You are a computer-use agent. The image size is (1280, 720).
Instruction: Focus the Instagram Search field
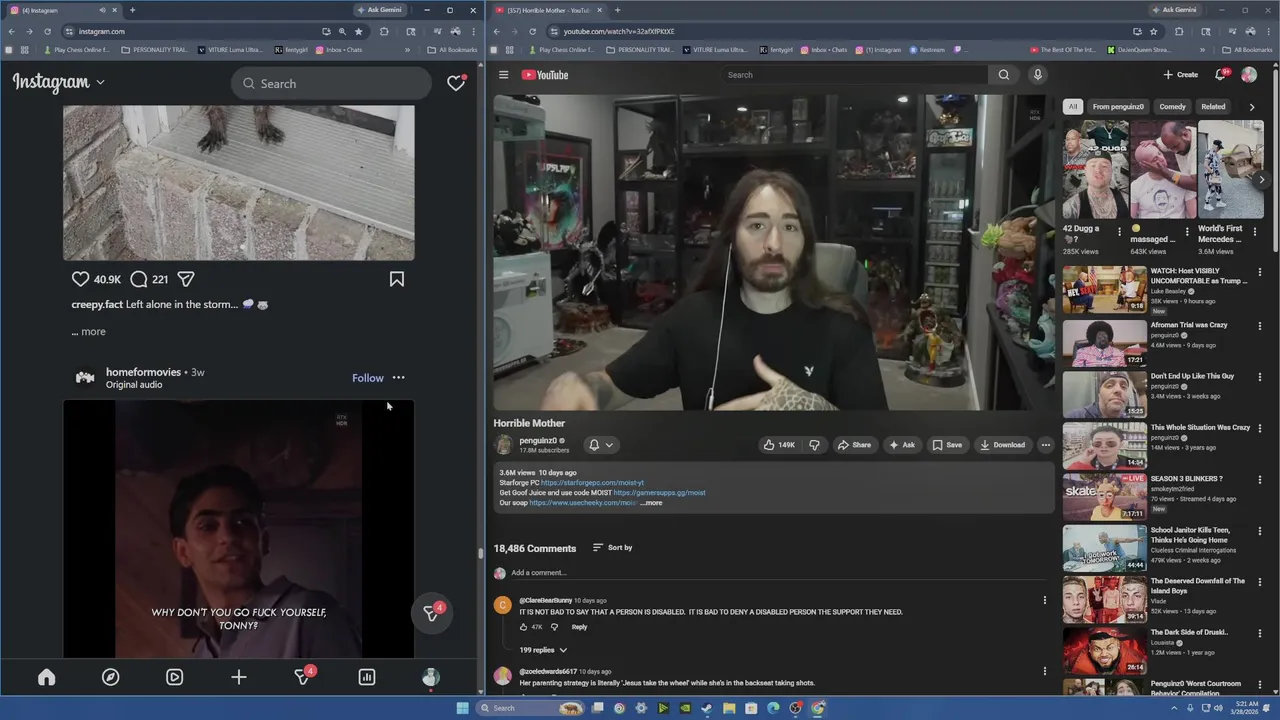click(331, 84)
